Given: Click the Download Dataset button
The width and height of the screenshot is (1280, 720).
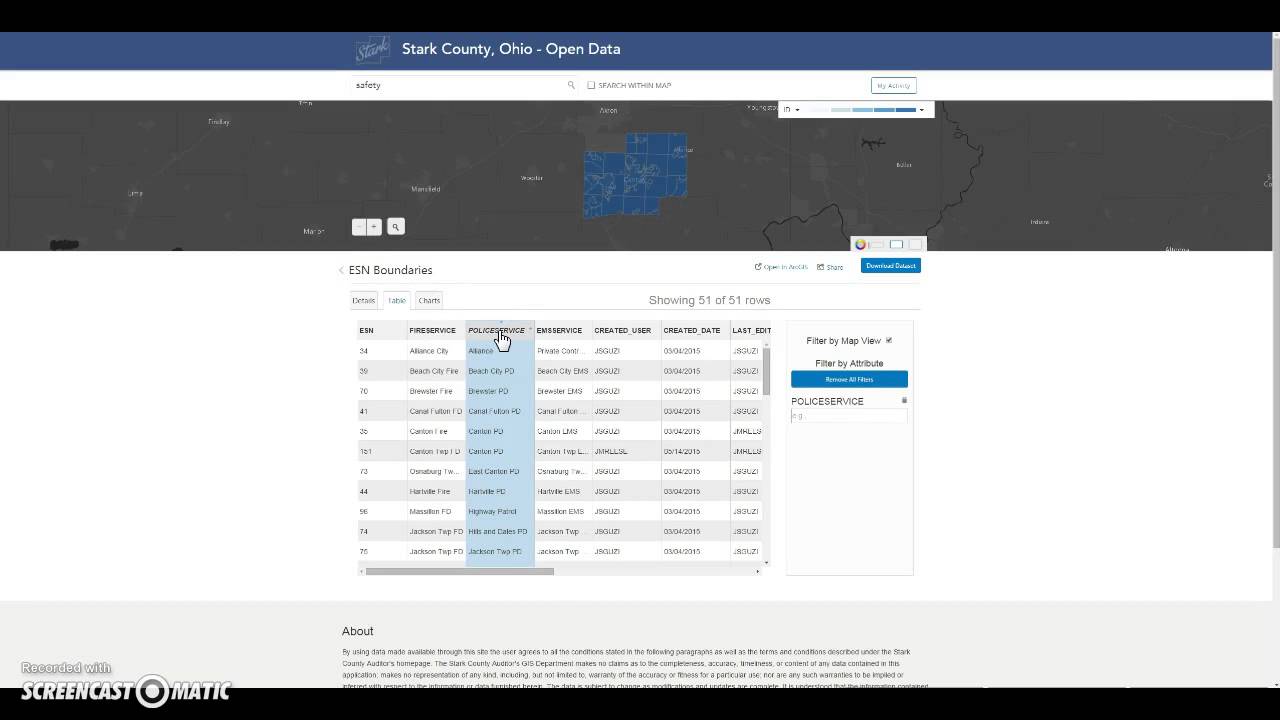Looking at the screenshot, I should pos(890,266).
